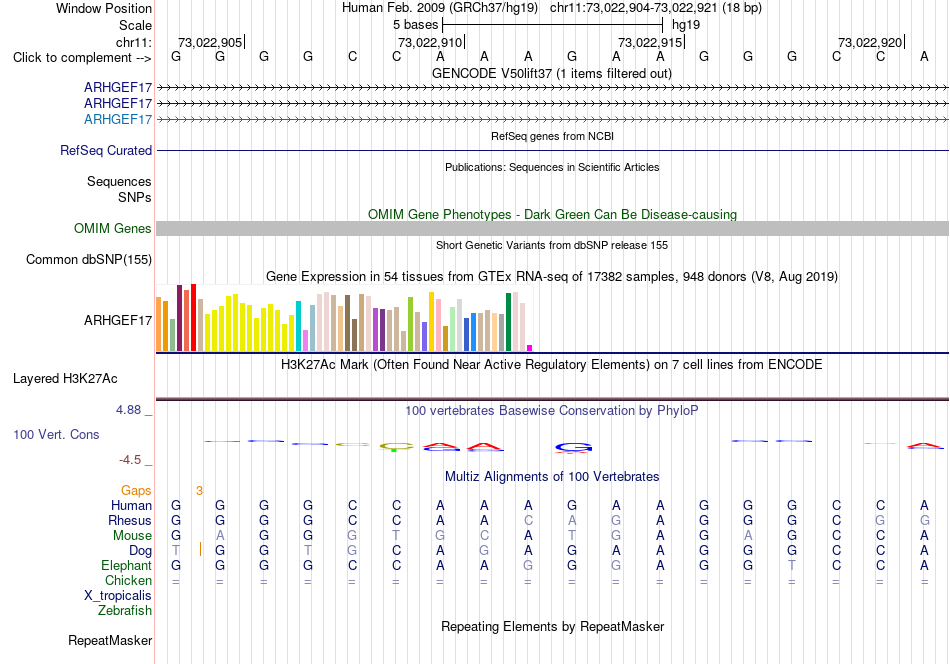Select the Dog alignment row label
The image size is (950, 664).
pos(141,551)
